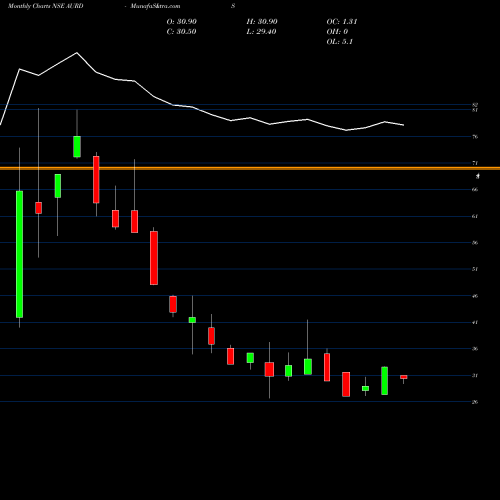Click the long red candle falling to 48
The height and width of the screenshot is (500, 500).
point(154,258)
